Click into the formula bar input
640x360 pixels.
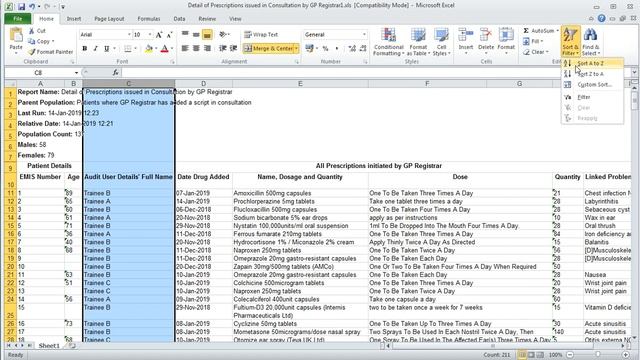[376, 73]
